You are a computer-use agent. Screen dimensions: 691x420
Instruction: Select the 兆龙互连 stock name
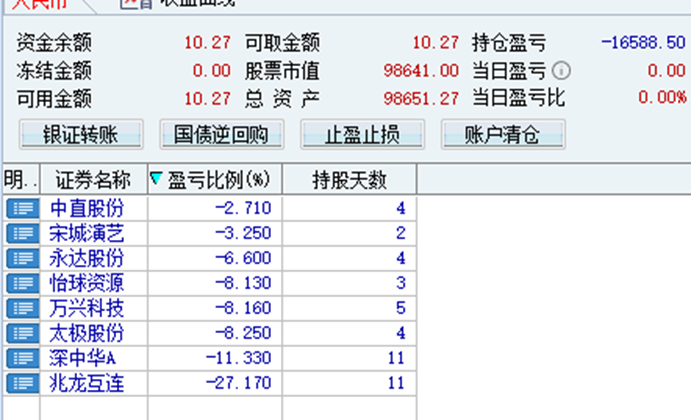(x=87, y=383)
